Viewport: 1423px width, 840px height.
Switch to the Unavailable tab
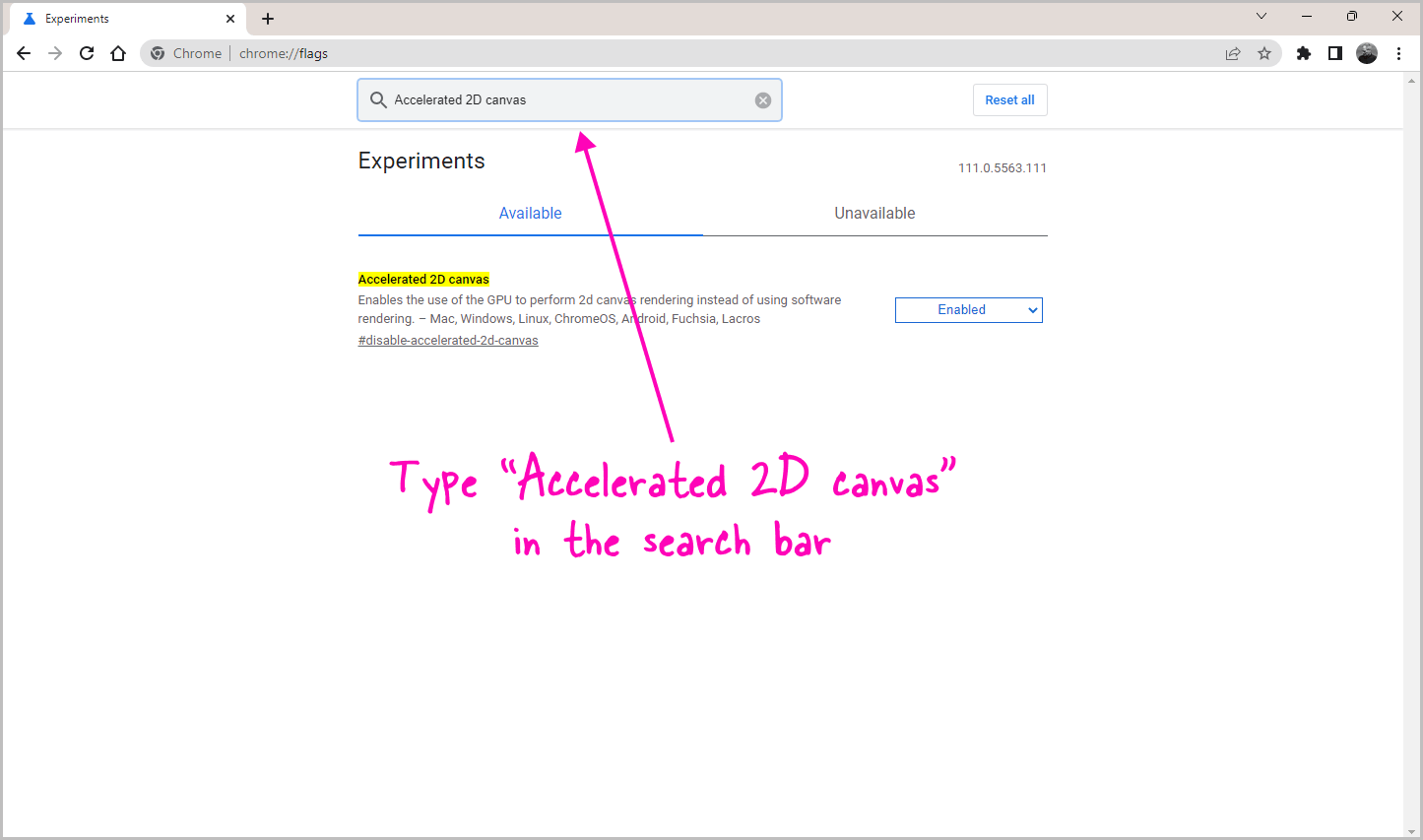tap(874, 213)
